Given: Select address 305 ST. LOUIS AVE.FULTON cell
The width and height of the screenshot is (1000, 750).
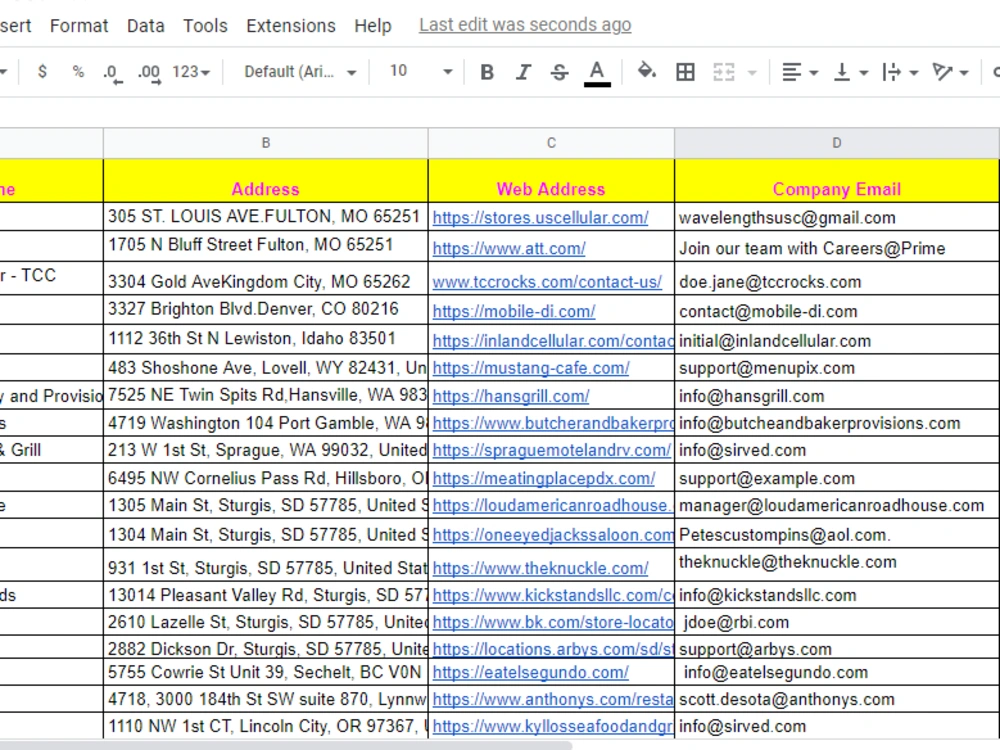Looking at the screenshot, I should (265, 217).
